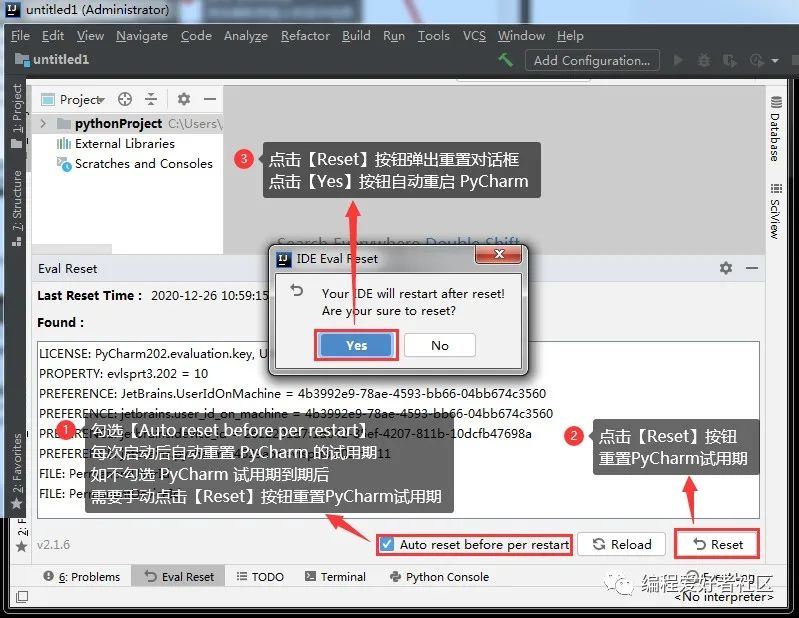The height and width of the screenshot is (618, 799).
Task: Open the Database tool window
Action: click(x=775, y=128)
